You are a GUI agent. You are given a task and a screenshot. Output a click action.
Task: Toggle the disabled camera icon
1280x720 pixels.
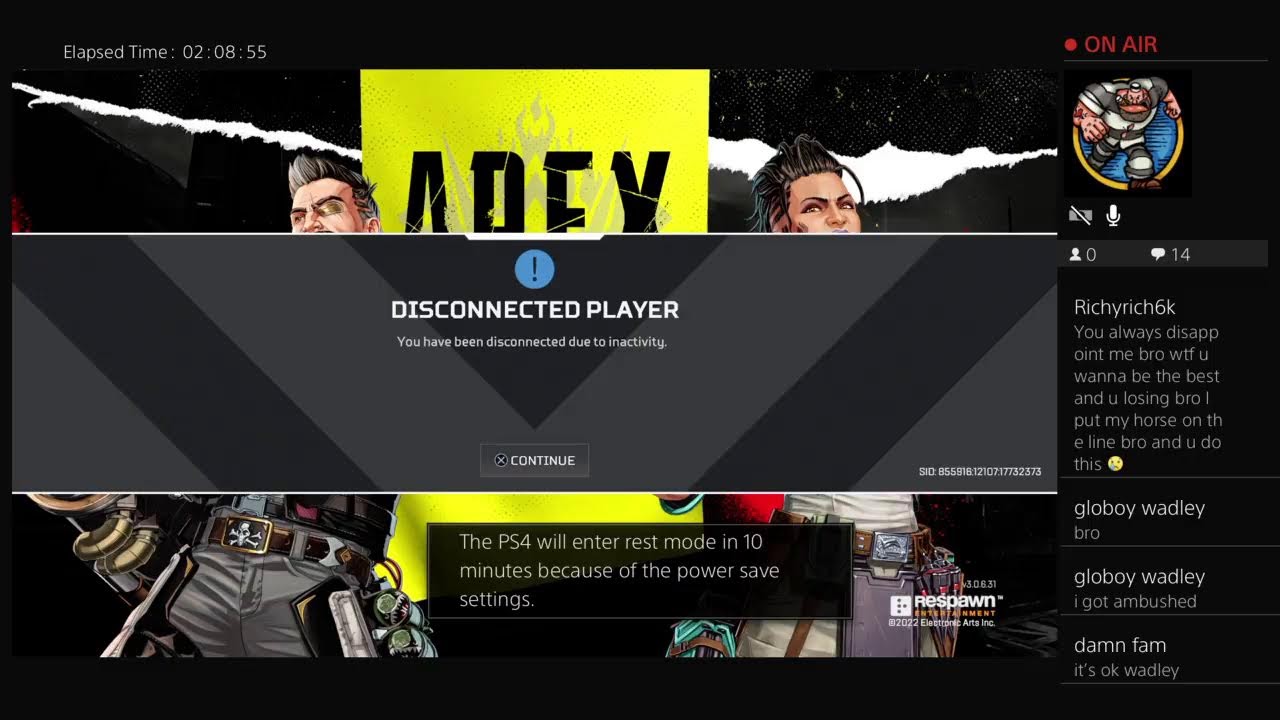tap(1080, 215)
